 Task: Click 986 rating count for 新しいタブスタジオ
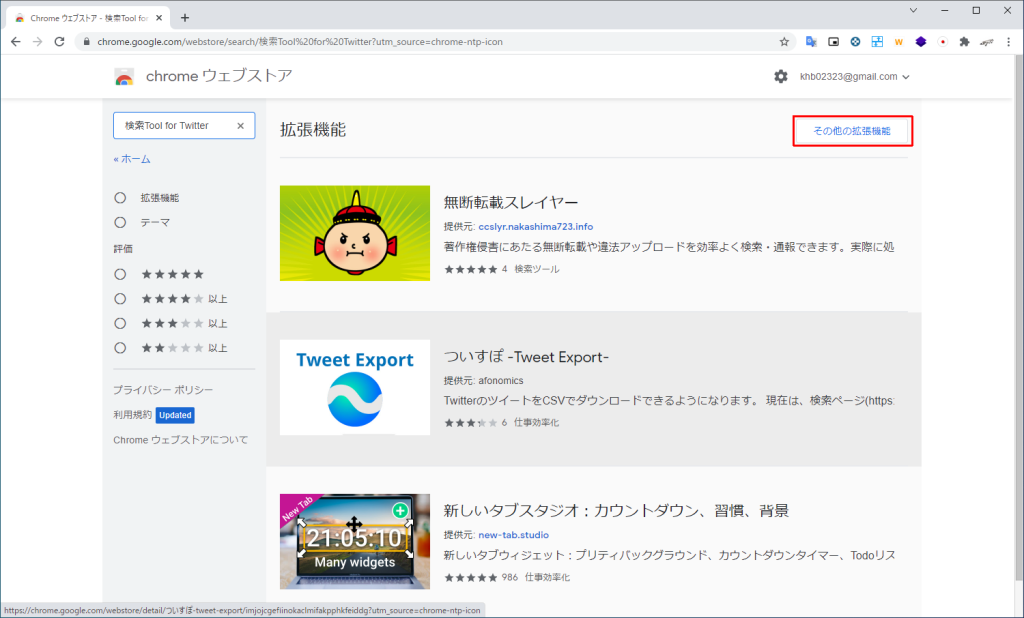click(x=509, y=577)
